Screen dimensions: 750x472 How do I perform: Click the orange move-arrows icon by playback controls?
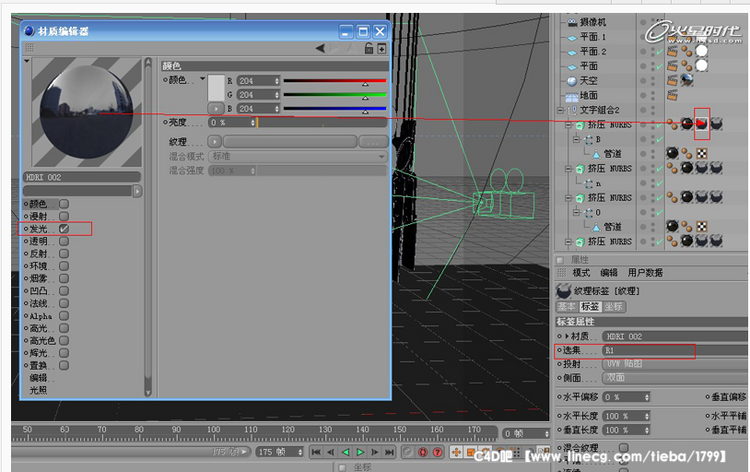[456, 451]
